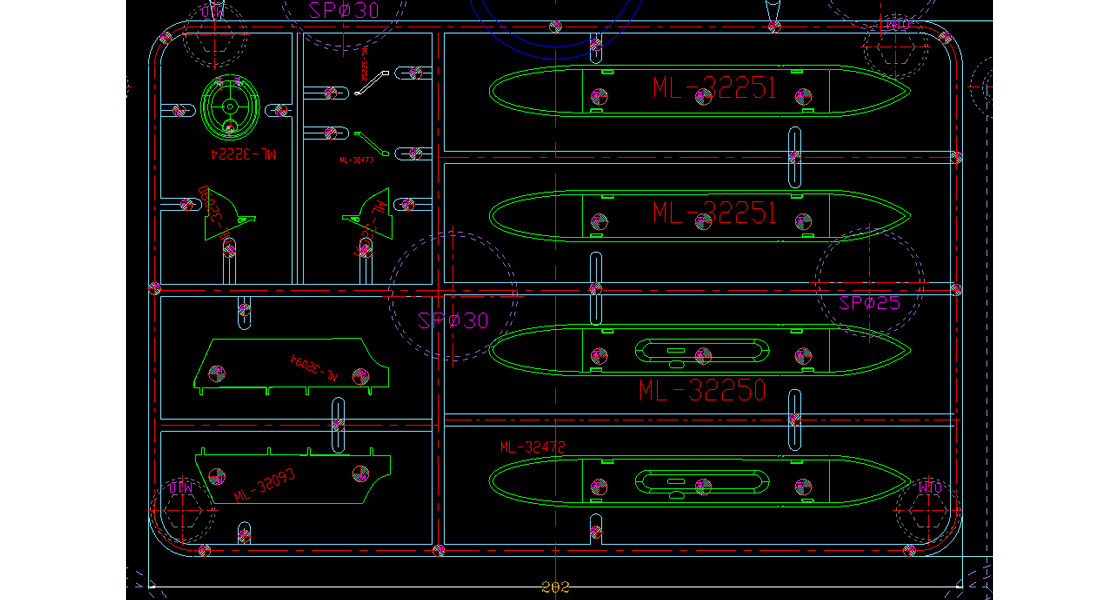Select the uppermost ML-32251 label
This screenshot has height=600, width=1120.
tap(714, 88)
